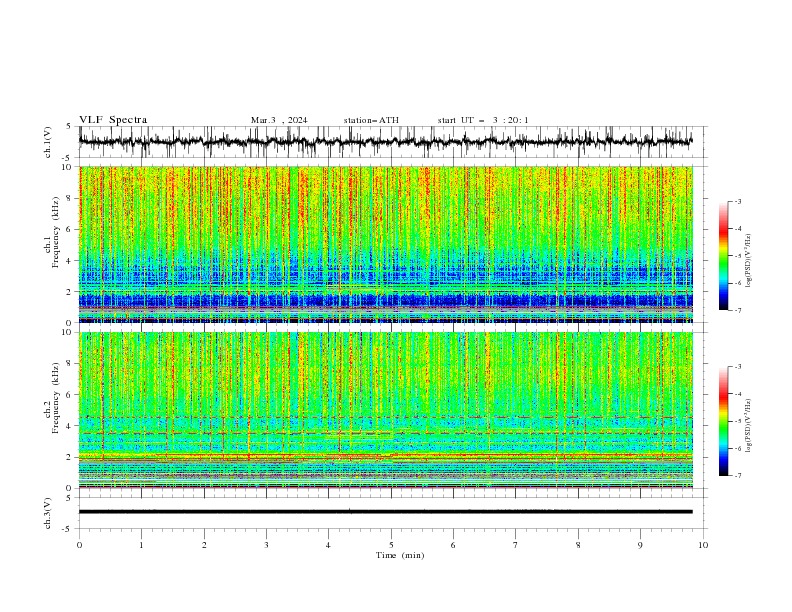
Task: Click the "VLF Spectra" title text
Action: pos(113,120)
